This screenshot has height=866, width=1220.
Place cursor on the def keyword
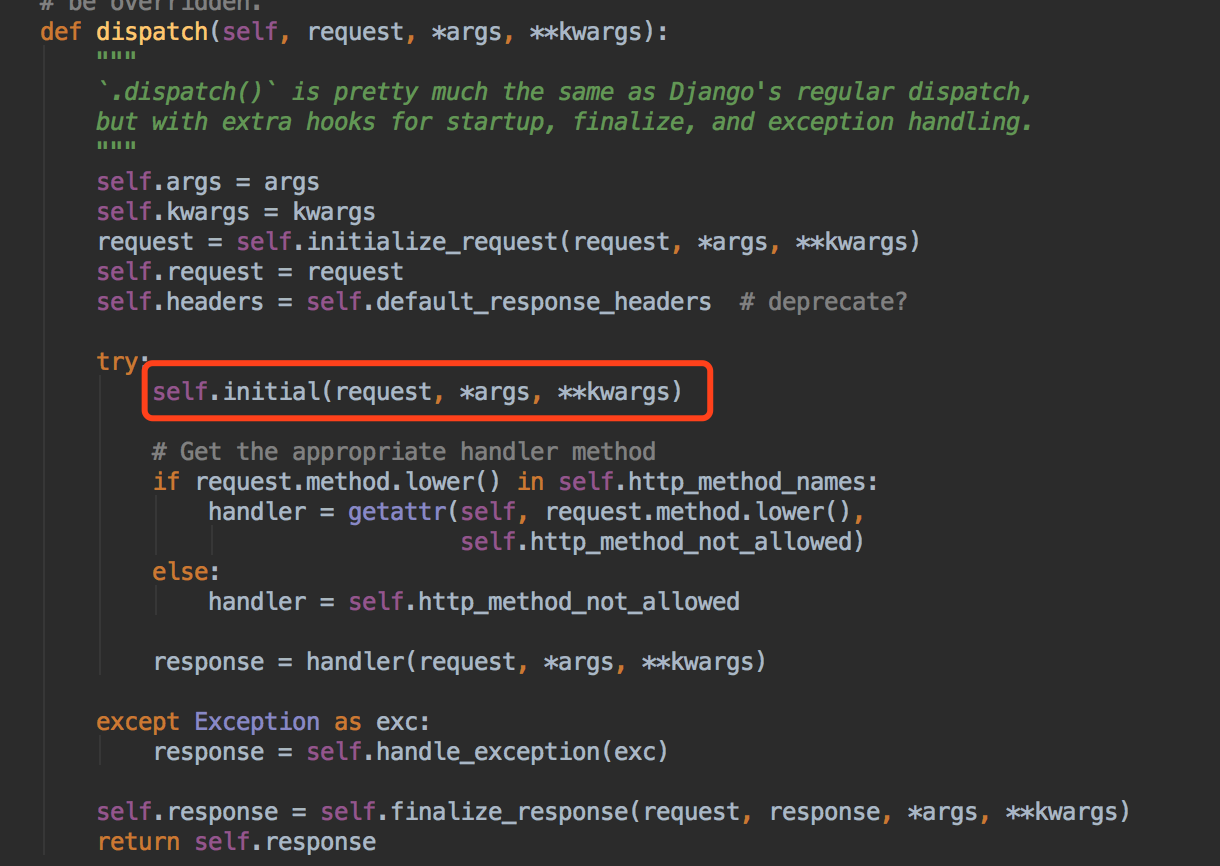(x=61, y=32)
